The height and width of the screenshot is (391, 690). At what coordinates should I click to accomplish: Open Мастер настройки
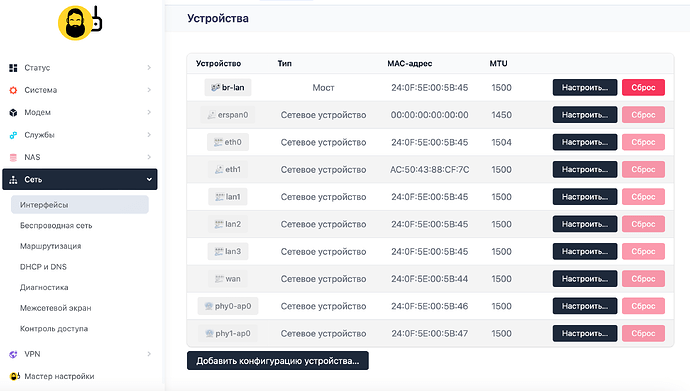[x=59, y=376]
